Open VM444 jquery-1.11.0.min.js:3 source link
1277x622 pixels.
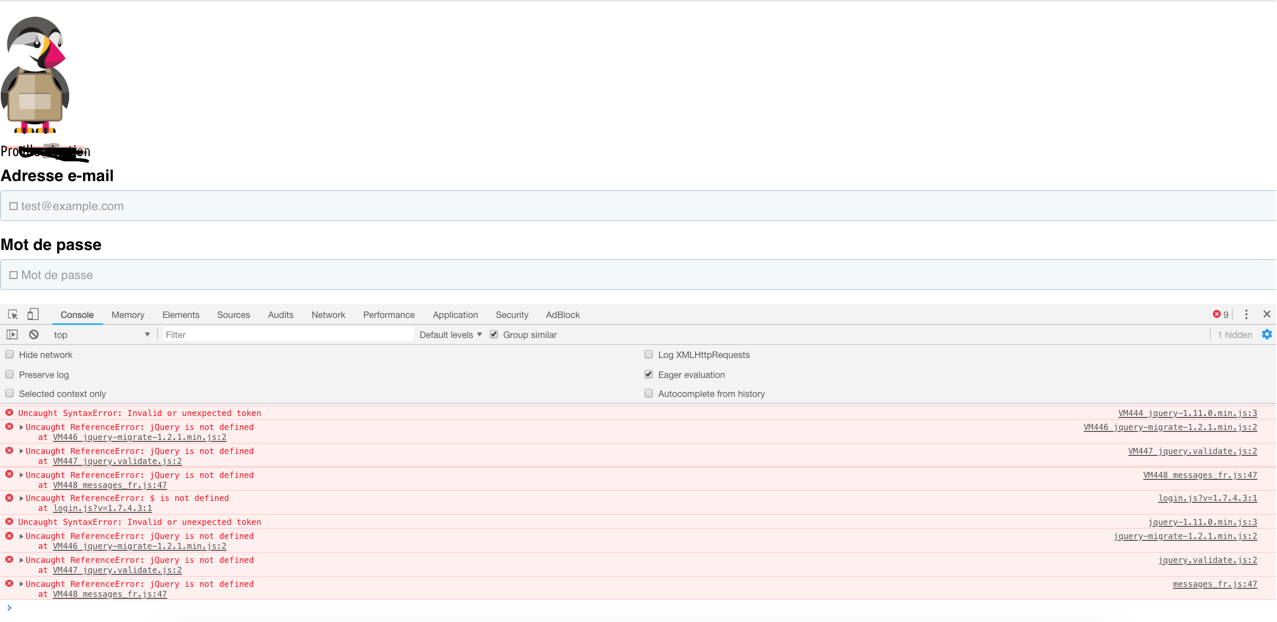tap(1188, 413)
